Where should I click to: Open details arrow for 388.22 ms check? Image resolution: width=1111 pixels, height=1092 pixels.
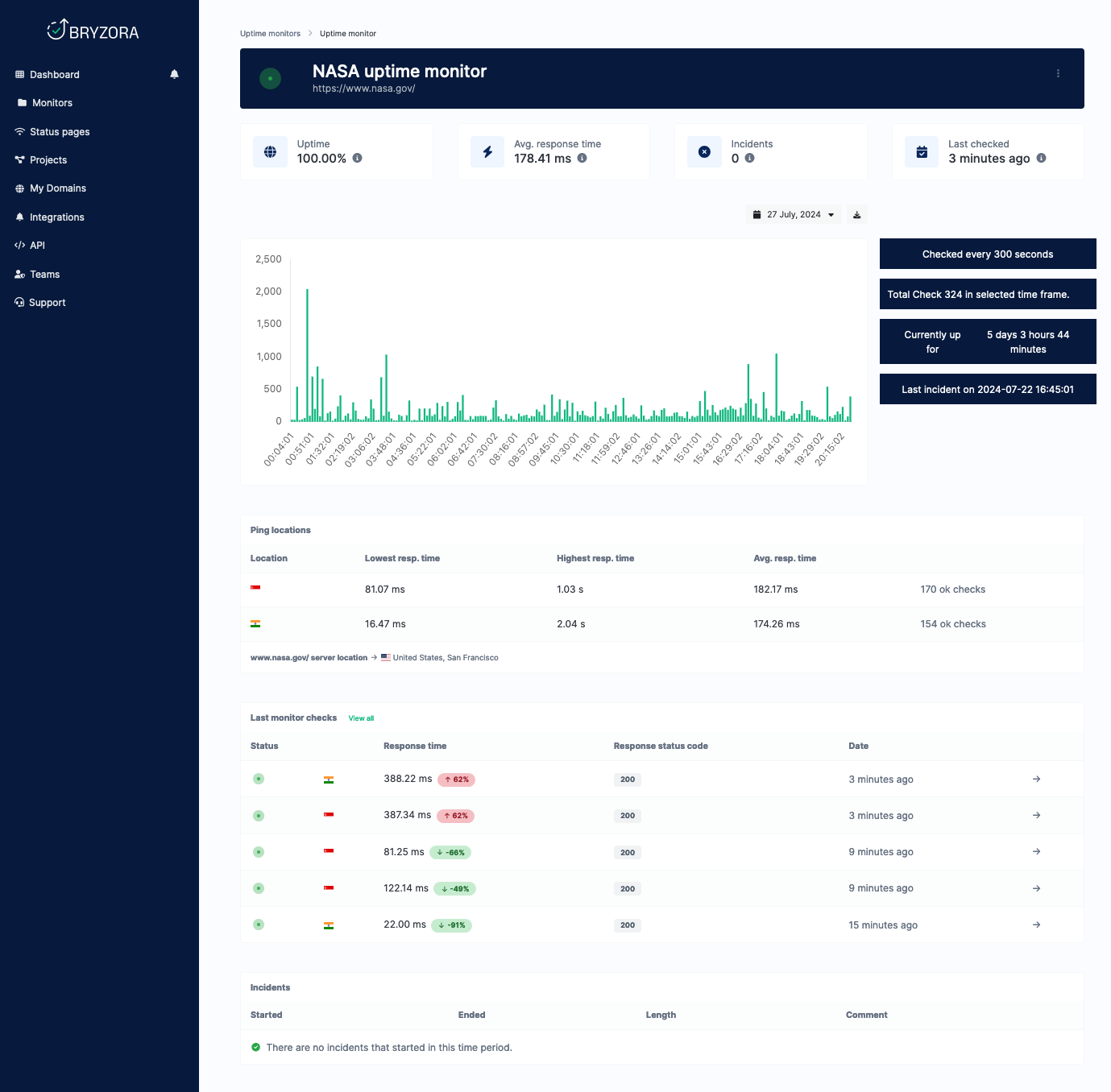[1036, 780]
